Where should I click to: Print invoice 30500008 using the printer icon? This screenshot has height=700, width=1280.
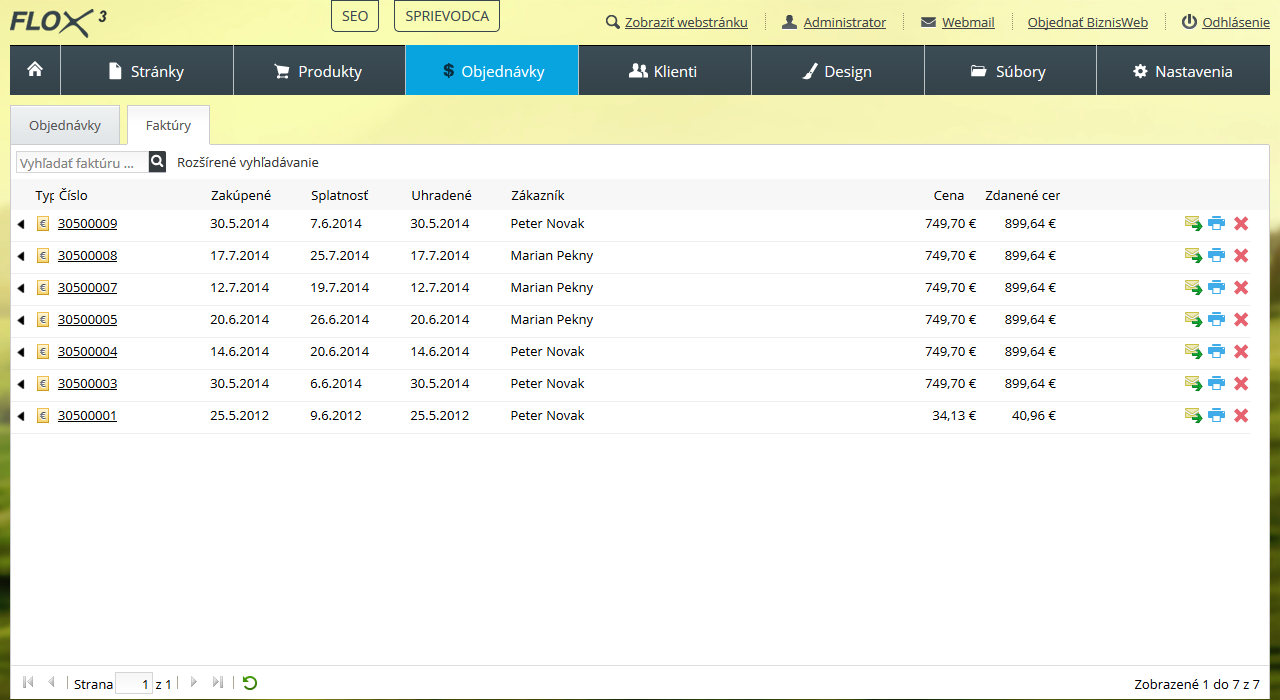click(1216, 256)
